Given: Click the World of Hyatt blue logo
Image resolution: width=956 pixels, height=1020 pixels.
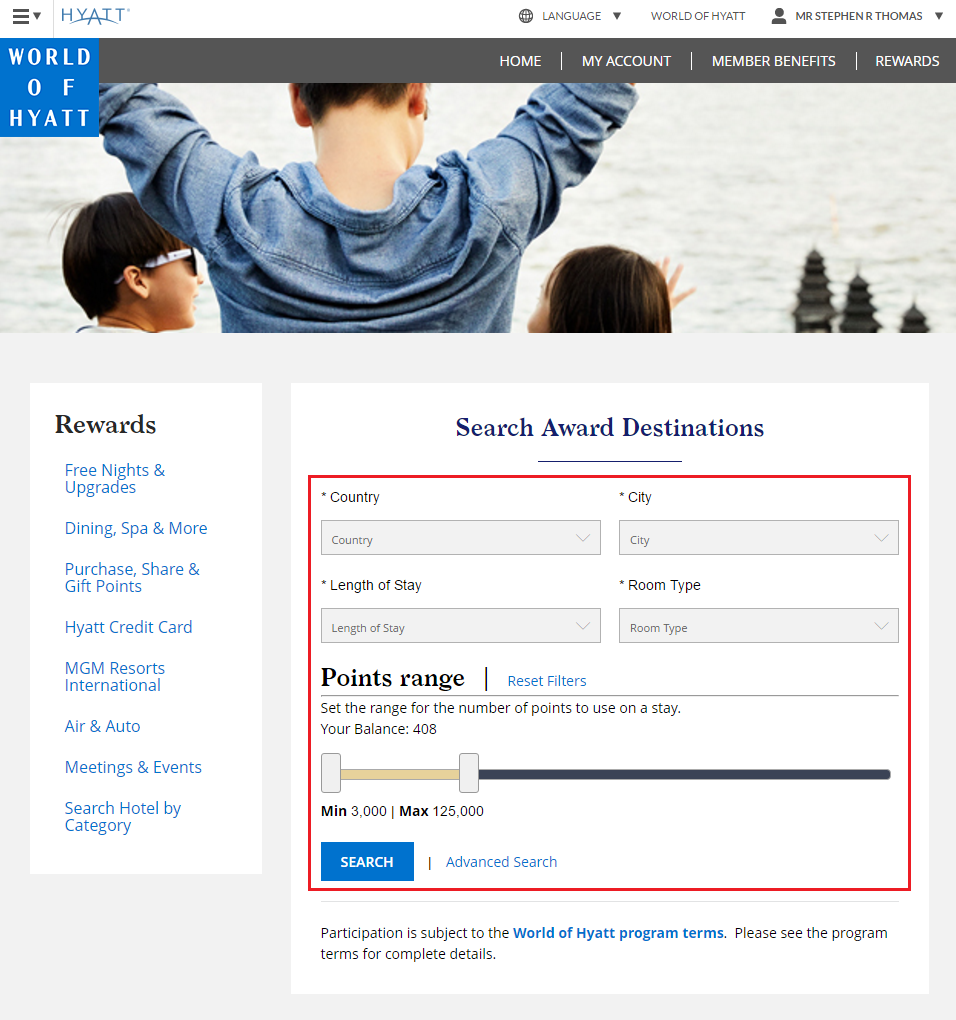Looking at the screenshot, I should tap(49, 87).
